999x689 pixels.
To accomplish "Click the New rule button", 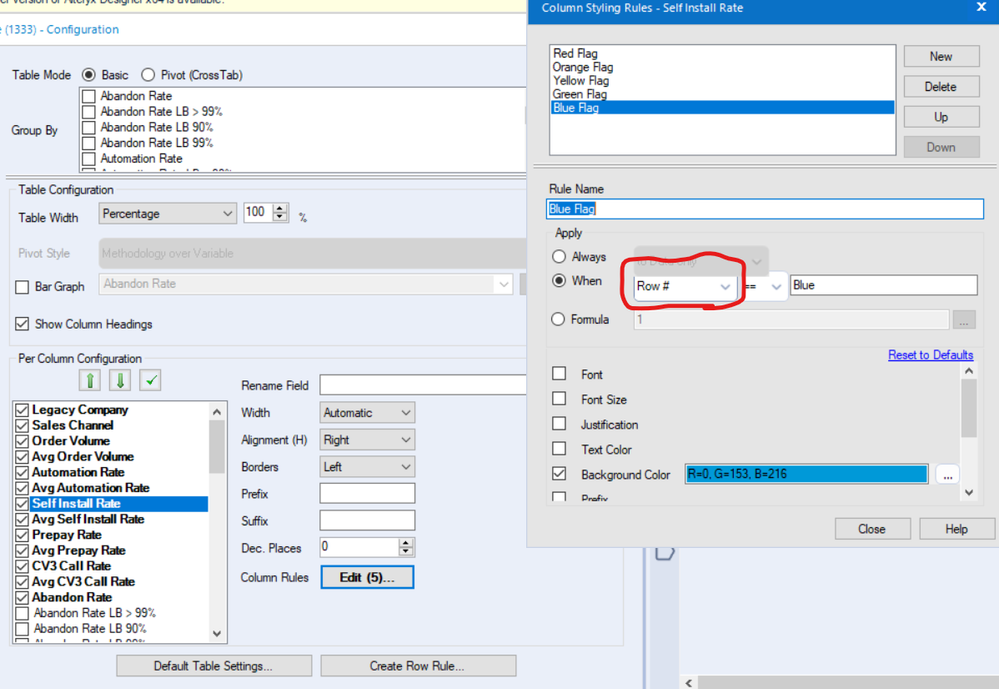I will 941,56.
